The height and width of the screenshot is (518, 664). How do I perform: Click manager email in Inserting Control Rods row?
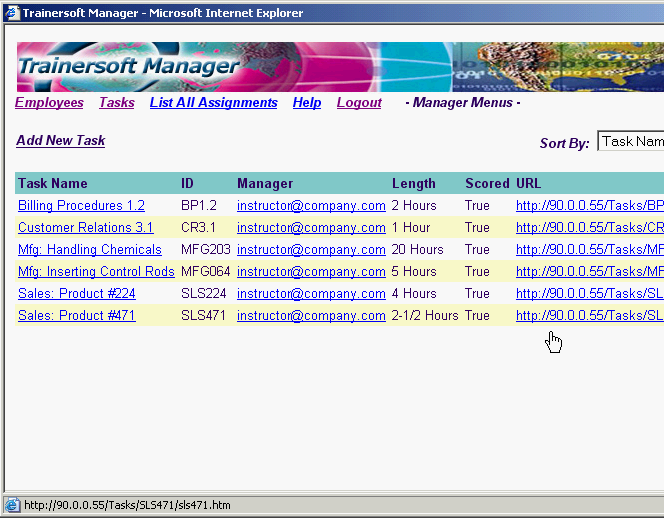(311, 271)
